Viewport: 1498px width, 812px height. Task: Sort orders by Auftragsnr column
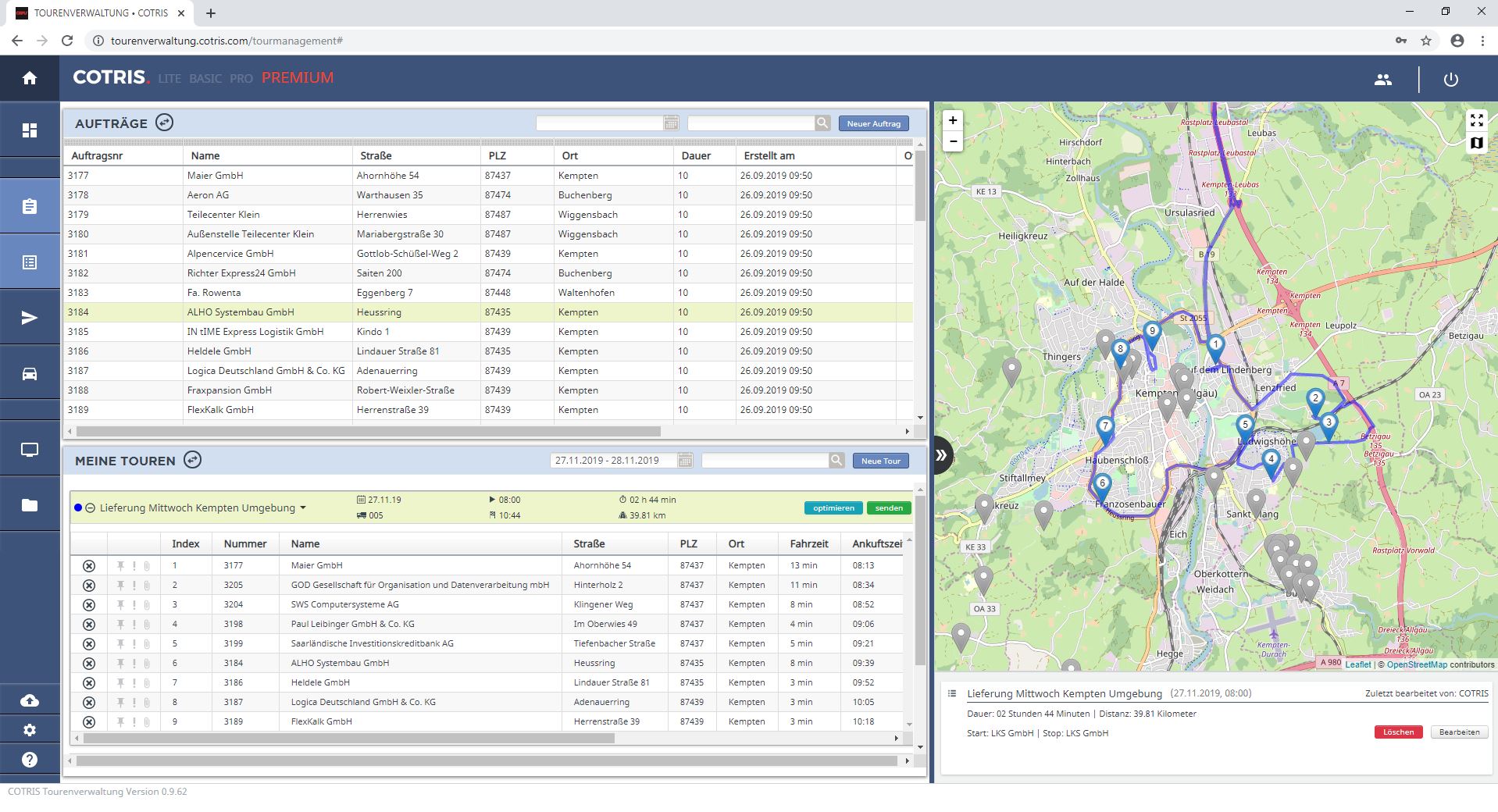coord(123,155)
